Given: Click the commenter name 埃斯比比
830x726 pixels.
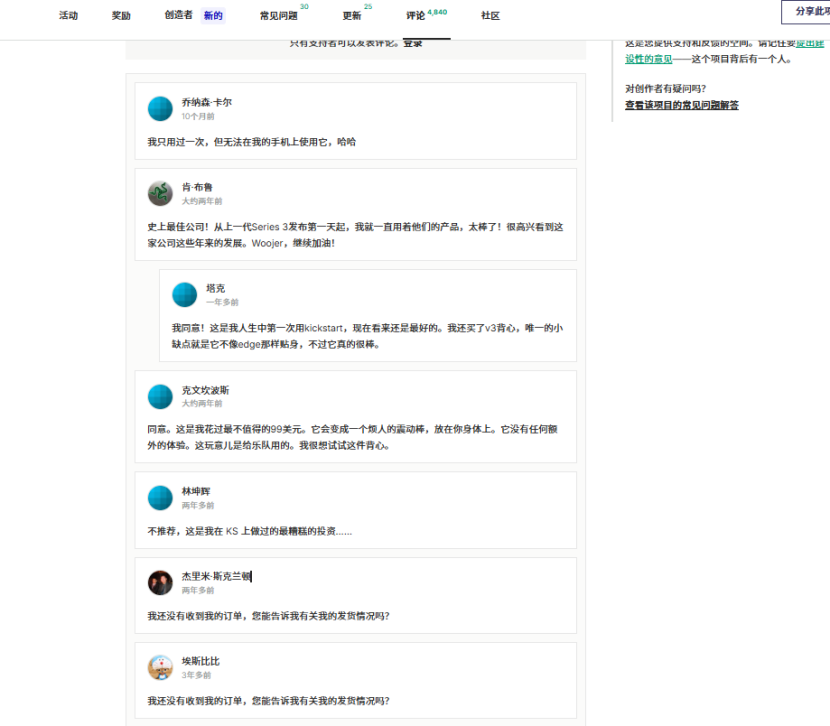Looking at the screenshot, I should tap(201, 661).
